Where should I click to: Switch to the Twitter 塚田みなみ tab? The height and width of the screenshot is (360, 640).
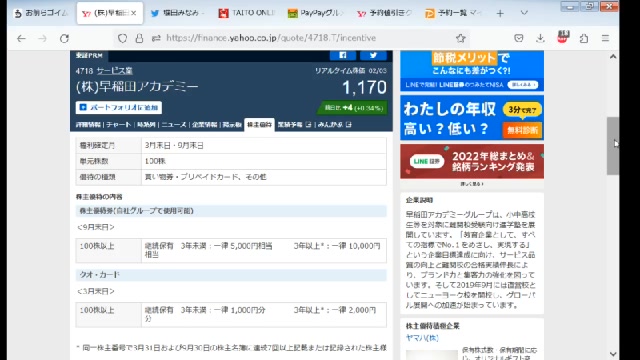[x=177, y=13]
